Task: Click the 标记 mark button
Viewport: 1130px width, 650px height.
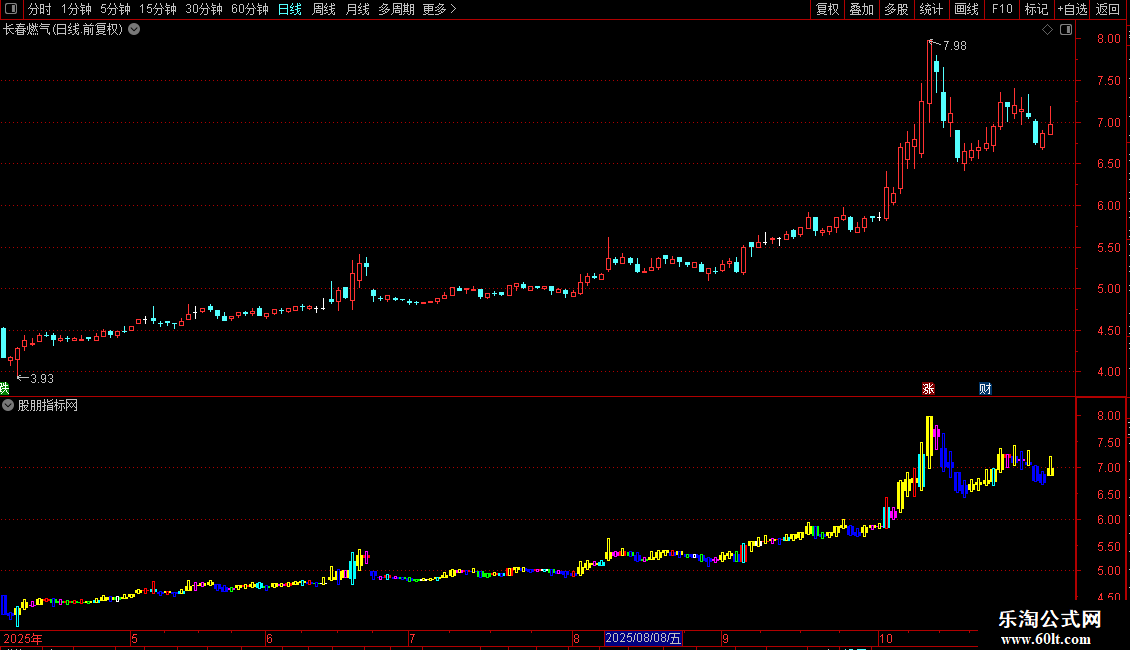Action: [x=1036, y=9]
